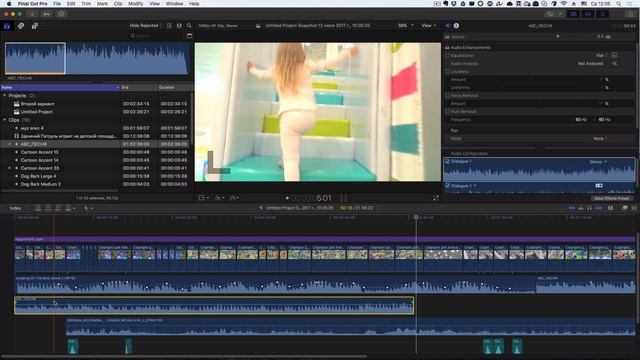The height and width of the screenshot is (360, 640).
Task: Open the viewer transform tool dropdown
Action: coord(204,198)
